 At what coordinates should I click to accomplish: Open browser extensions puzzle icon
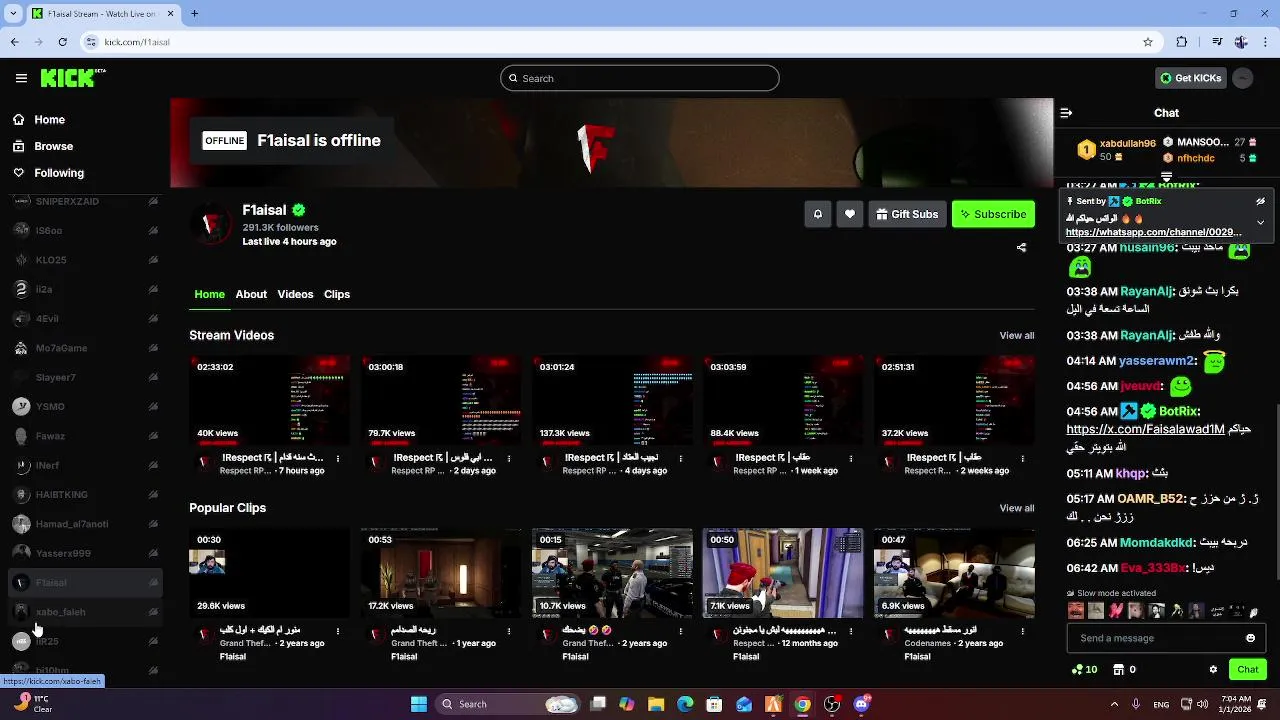point(1182,42)
